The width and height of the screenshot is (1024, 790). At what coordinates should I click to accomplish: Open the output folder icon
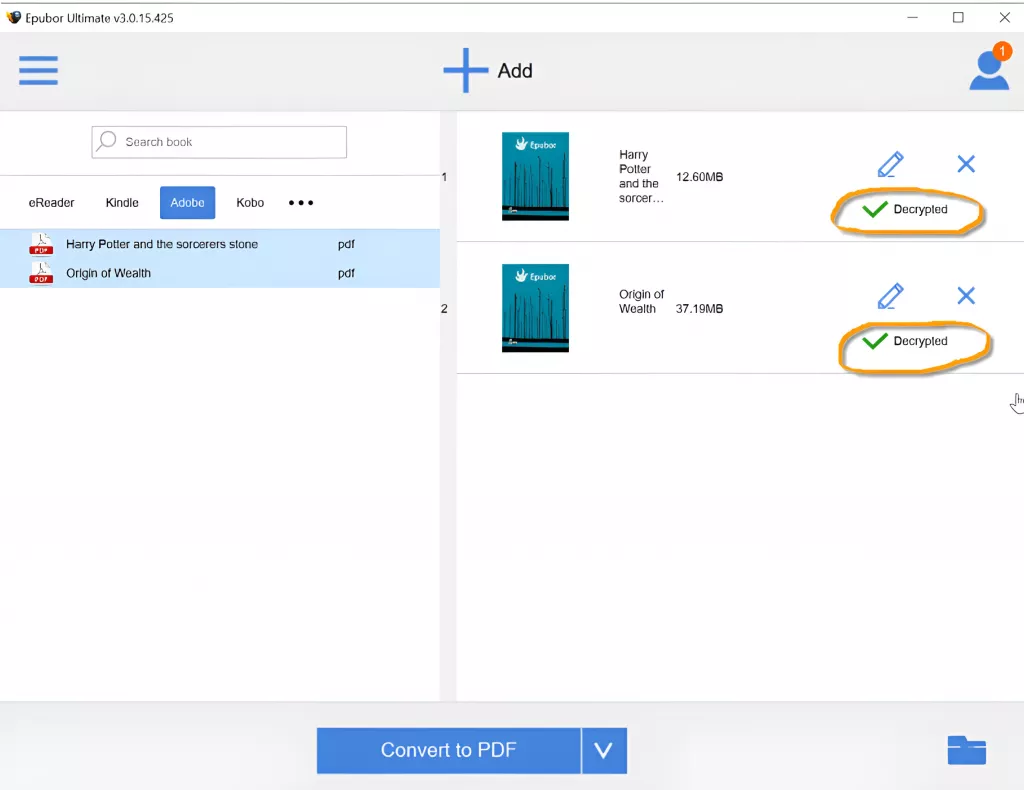[967, 750]
